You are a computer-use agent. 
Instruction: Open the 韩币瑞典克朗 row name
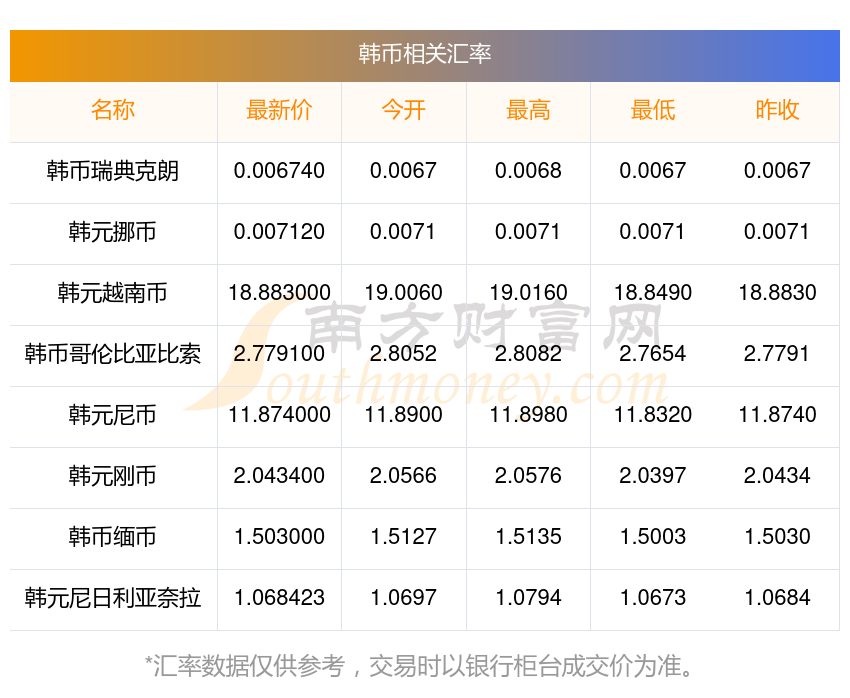point(113,171)
